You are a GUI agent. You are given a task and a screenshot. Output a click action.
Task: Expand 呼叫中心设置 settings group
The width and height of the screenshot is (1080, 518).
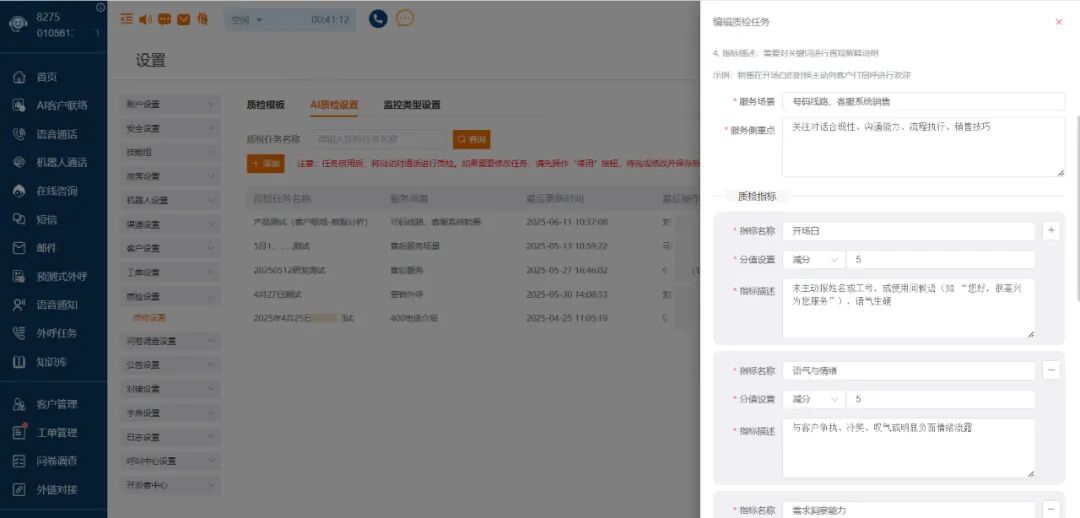click(170, 461)
